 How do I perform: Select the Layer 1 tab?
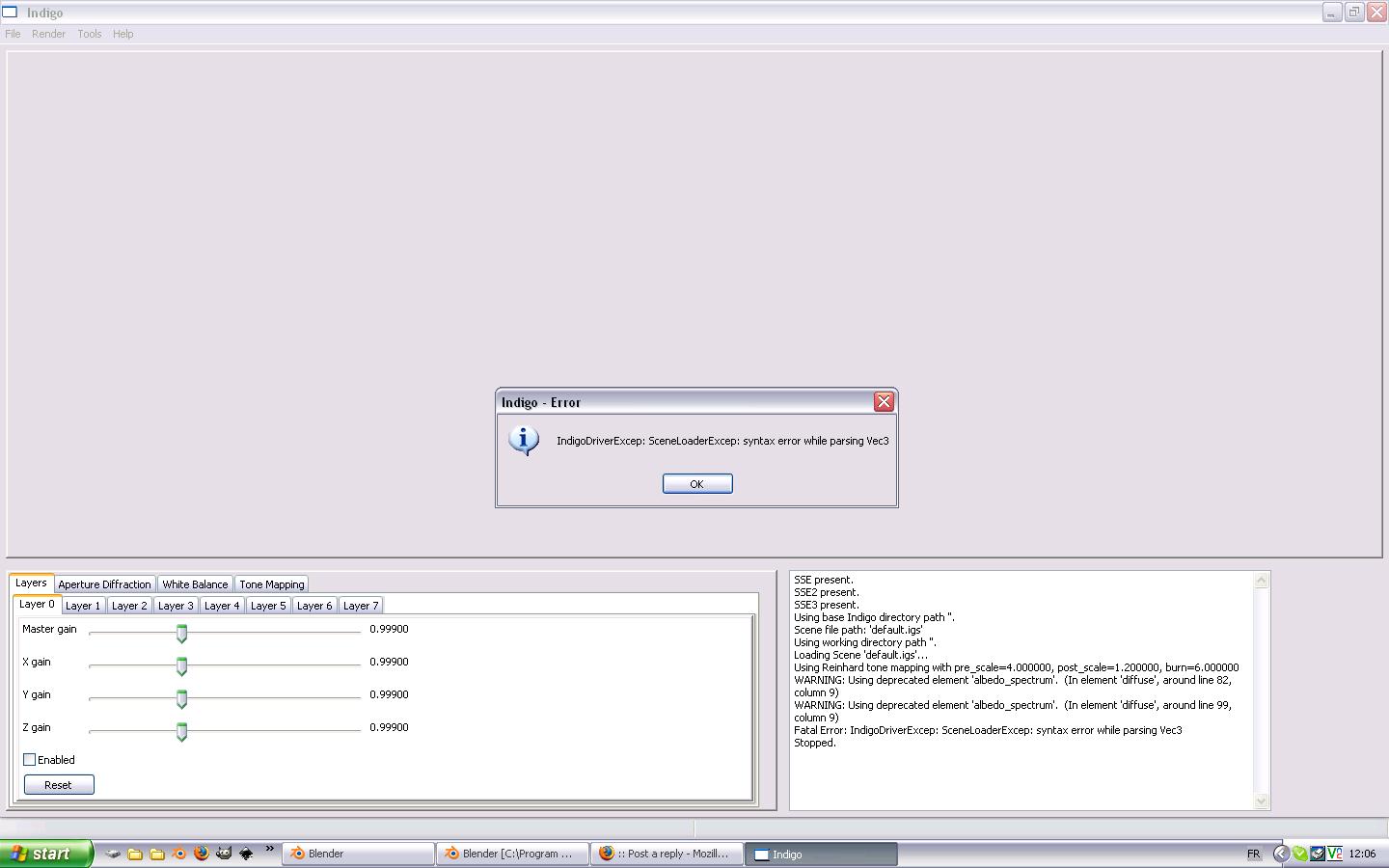(83, 606)
